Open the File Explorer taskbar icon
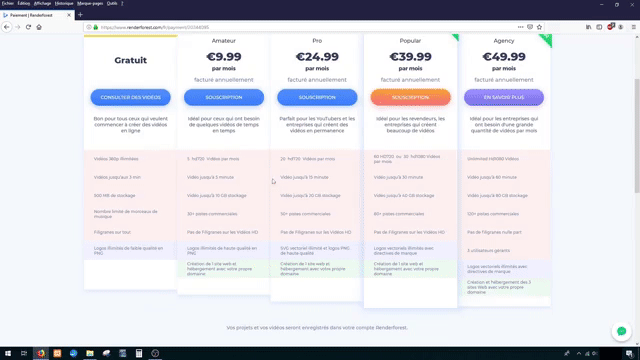The height and width of the screenshot is (360, 640). [x=90, y=353]
